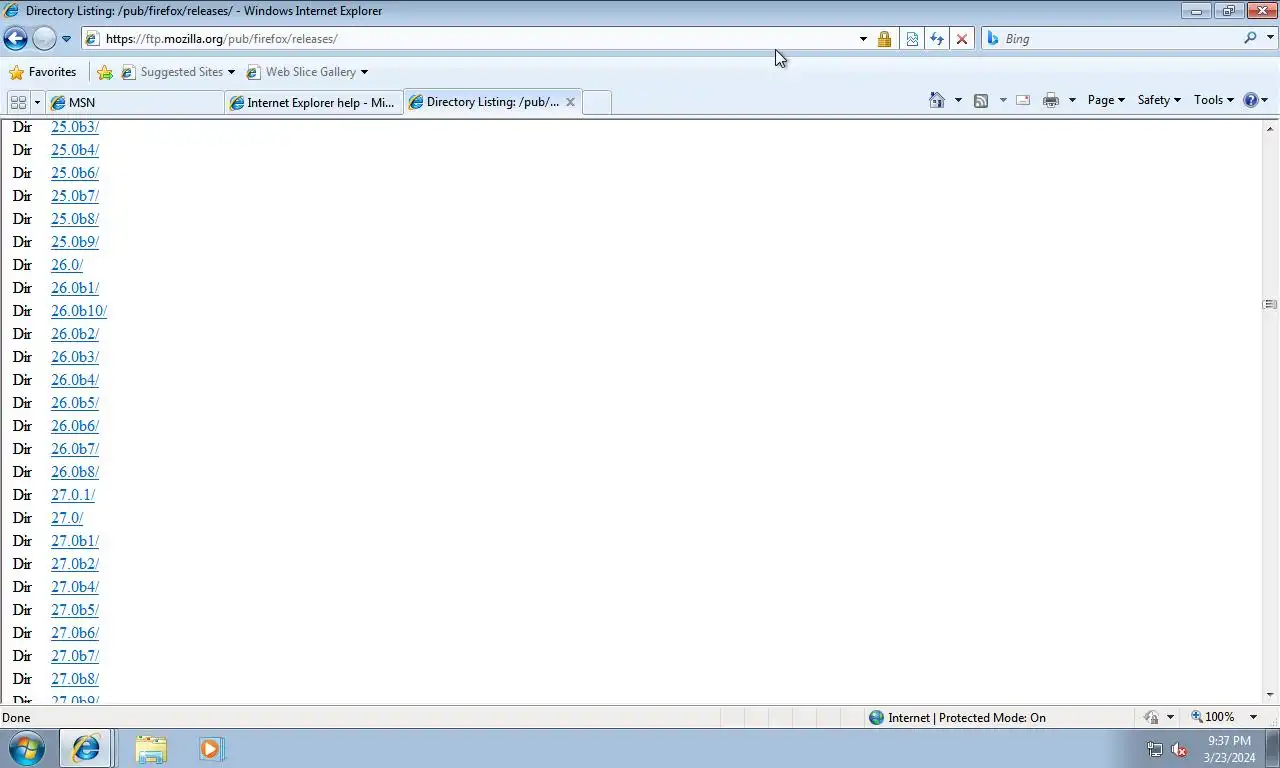The image size is (1280, 768).
Task: Click the Stop loading icon
Action: [x=962, y=39]
